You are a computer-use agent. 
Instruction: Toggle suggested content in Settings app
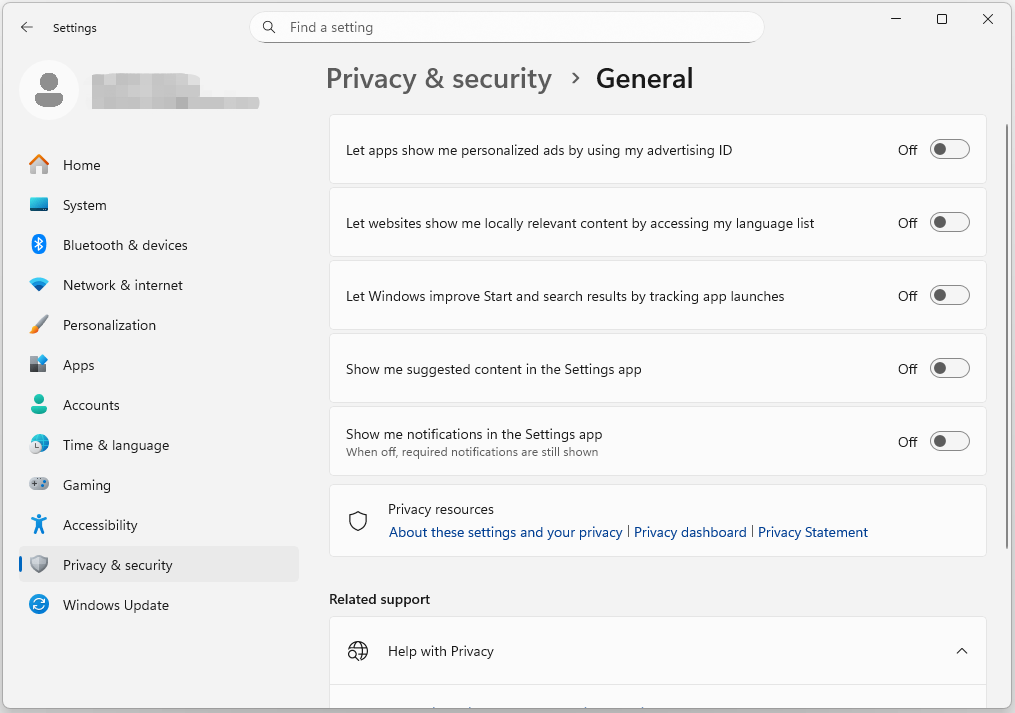point(949,368)
